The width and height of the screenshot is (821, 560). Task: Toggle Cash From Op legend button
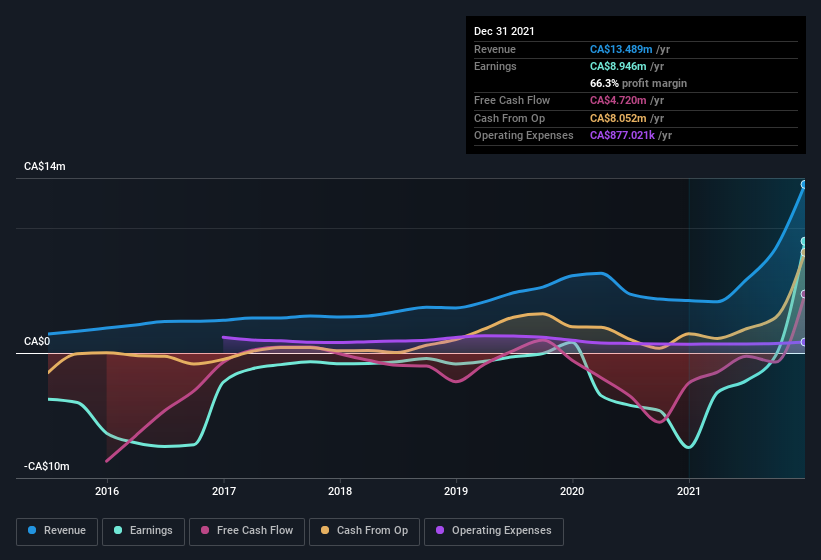click(x=365, y=531)
